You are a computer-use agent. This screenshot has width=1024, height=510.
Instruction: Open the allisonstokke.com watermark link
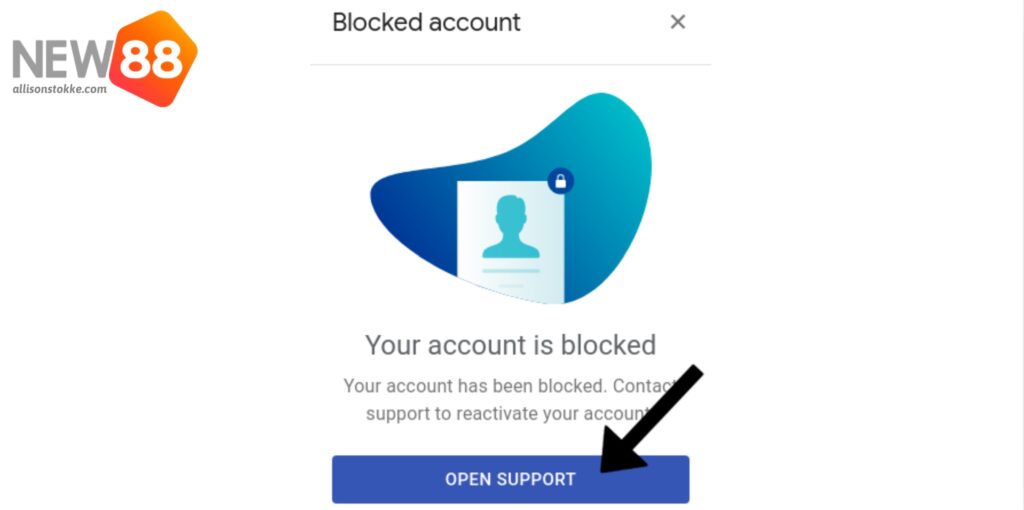pos(59,89)
